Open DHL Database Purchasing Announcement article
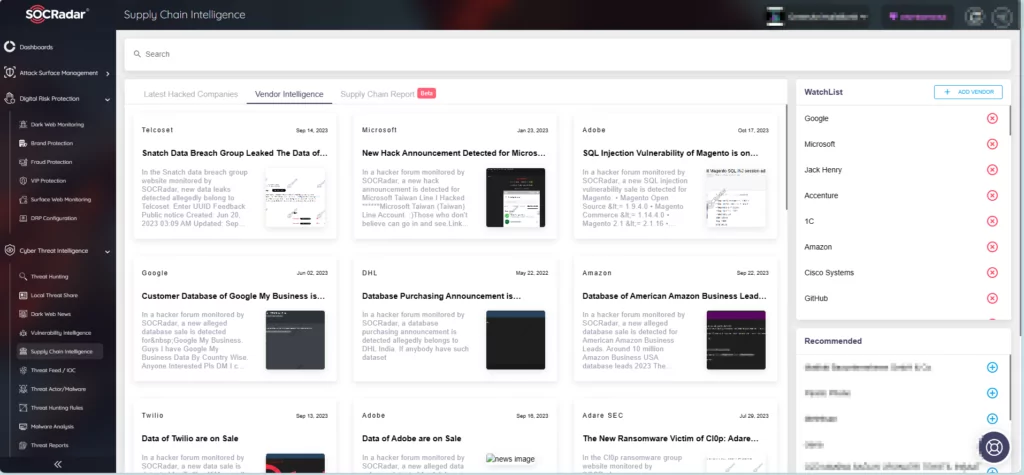Image resolution: width=1024 pixels, height=475 pixels. pos(441,296)
